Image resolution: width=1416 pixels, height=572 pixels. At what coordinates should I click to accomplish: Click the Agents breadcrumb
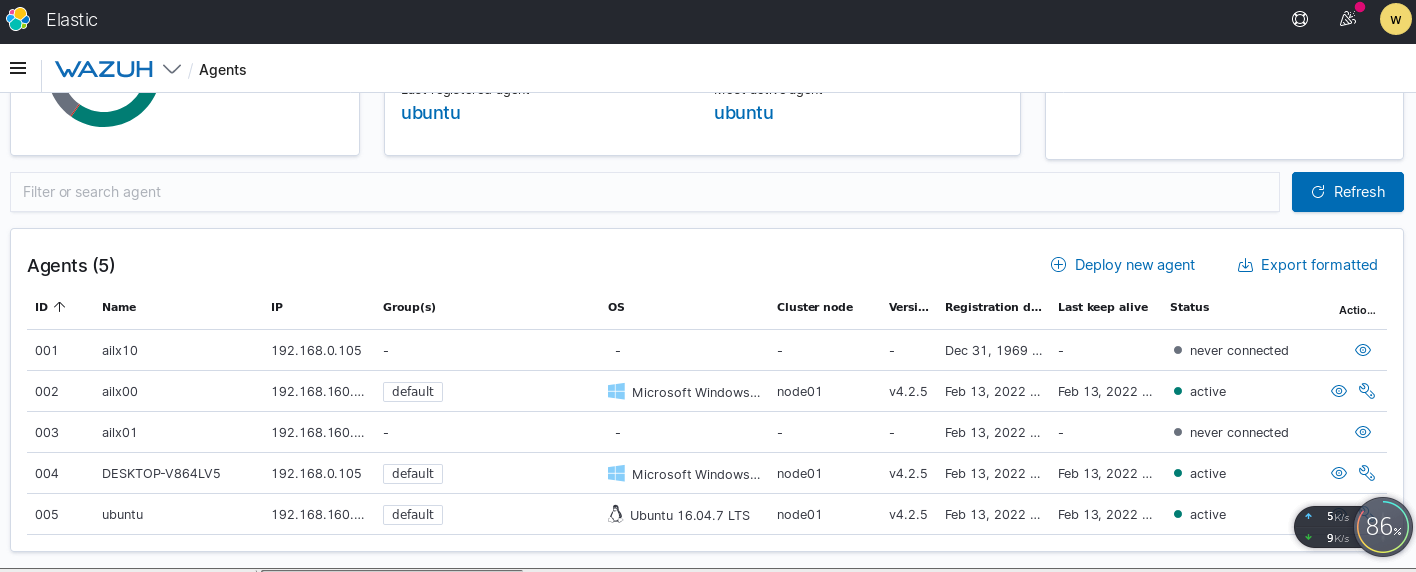[222, 70]
